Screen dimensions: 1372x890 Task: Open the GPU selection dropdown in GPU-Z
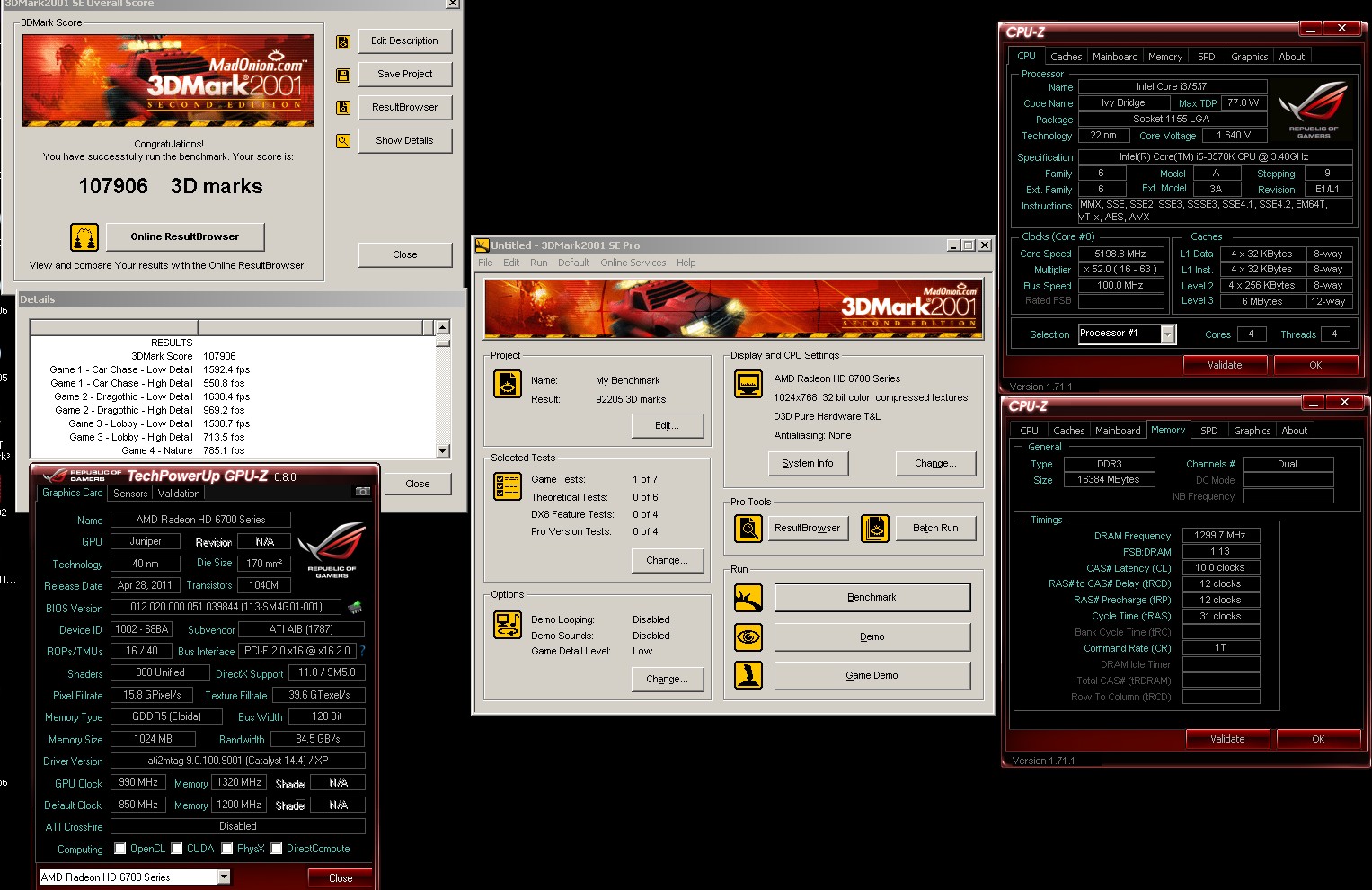click(x=224, y=877)
